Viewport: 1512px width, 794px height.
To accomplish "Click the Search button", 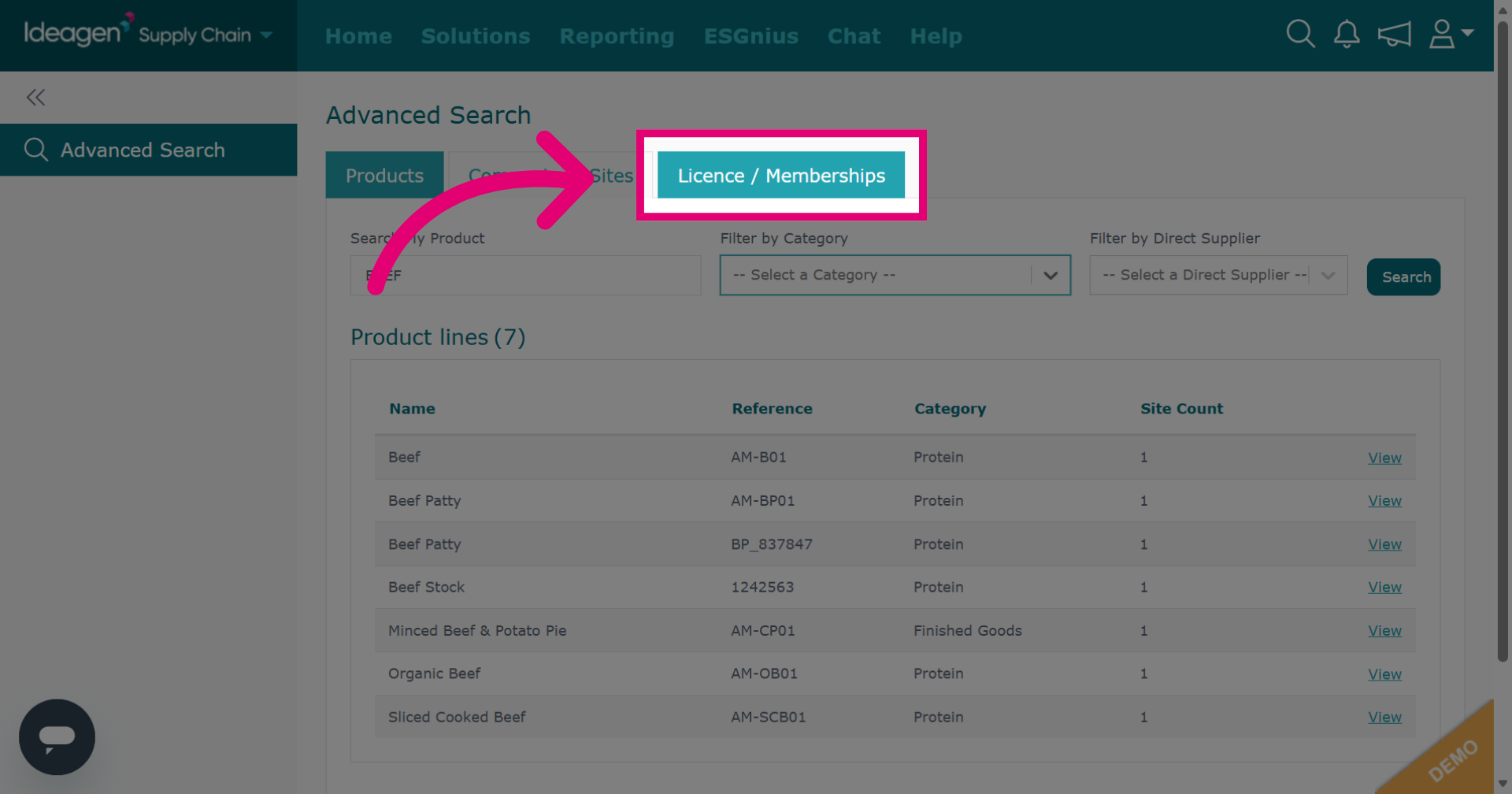I will [x=1403, y=277].
